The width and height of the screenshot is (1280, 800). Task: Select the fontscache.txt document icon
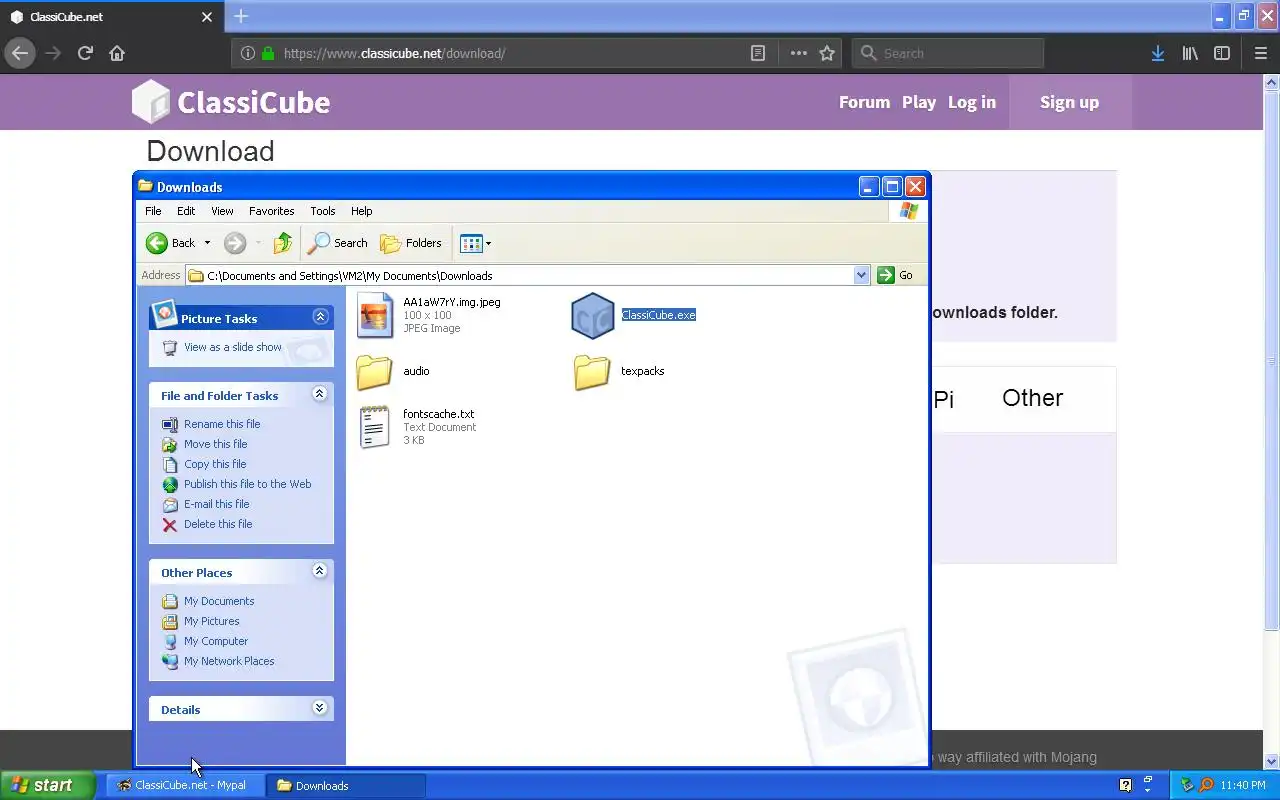tap(374, 427)
